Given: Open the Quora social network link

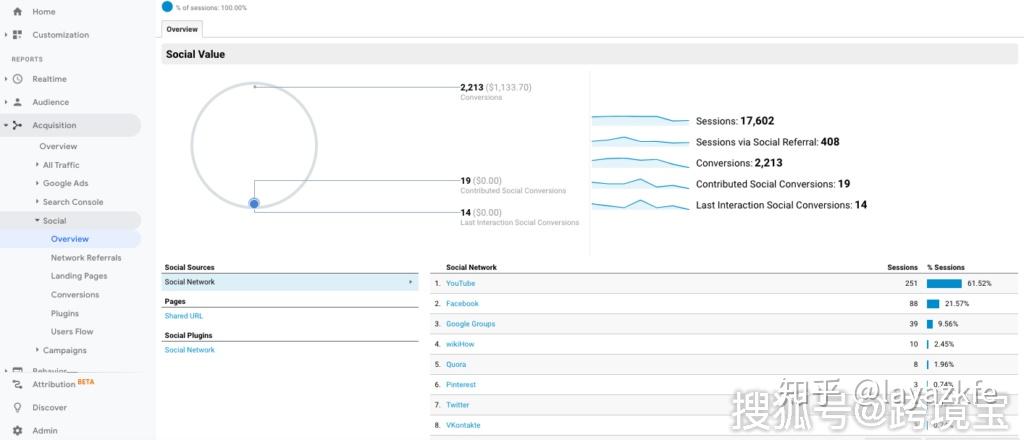Looking at the screenshot, I should [456, 364].
